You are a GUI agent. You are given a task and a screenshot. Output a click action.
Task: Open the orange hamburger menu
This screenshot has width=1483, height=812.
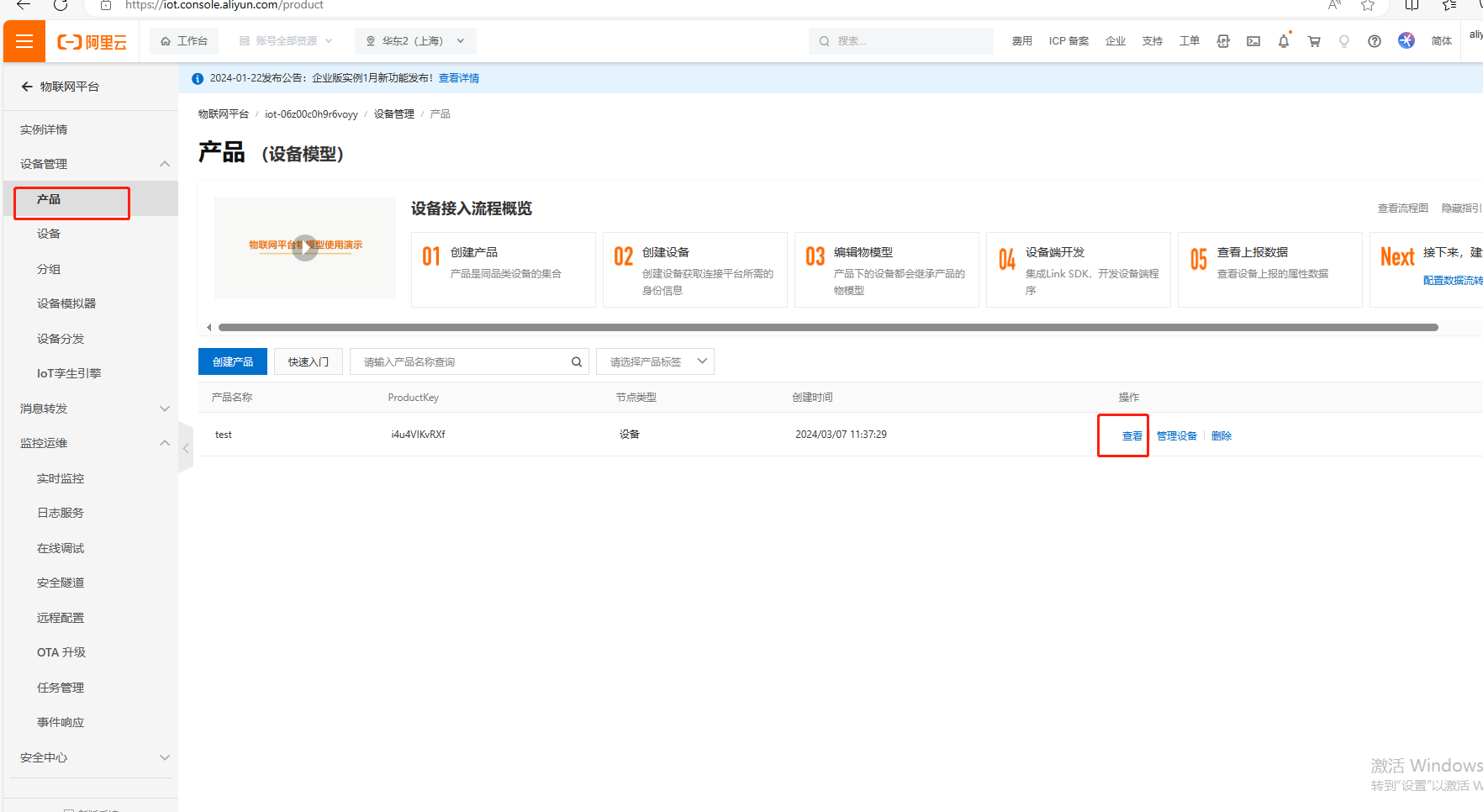click(24, 41)
